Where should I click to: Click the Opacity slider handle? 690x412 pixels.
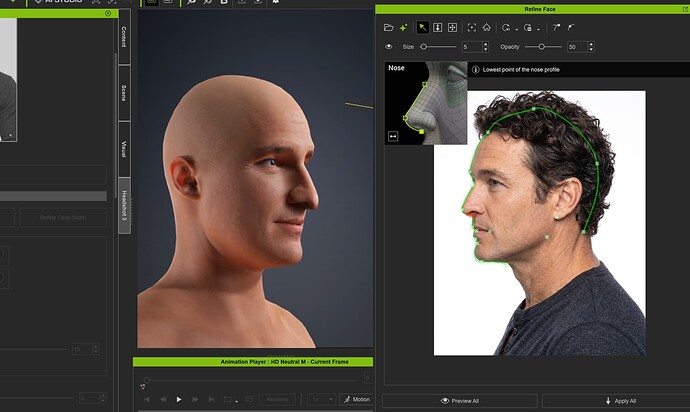click(542, 47)
